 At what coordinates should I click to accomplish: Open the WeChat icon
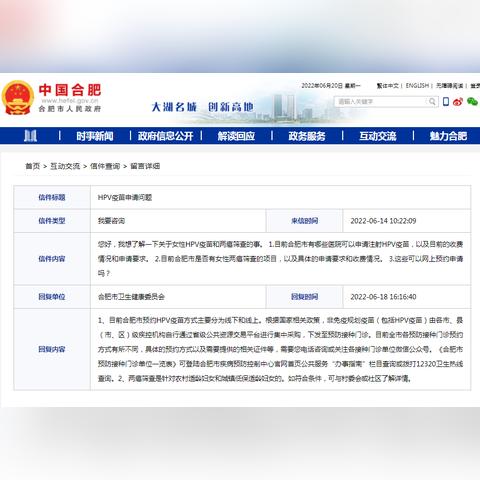[x=472, y=101]
